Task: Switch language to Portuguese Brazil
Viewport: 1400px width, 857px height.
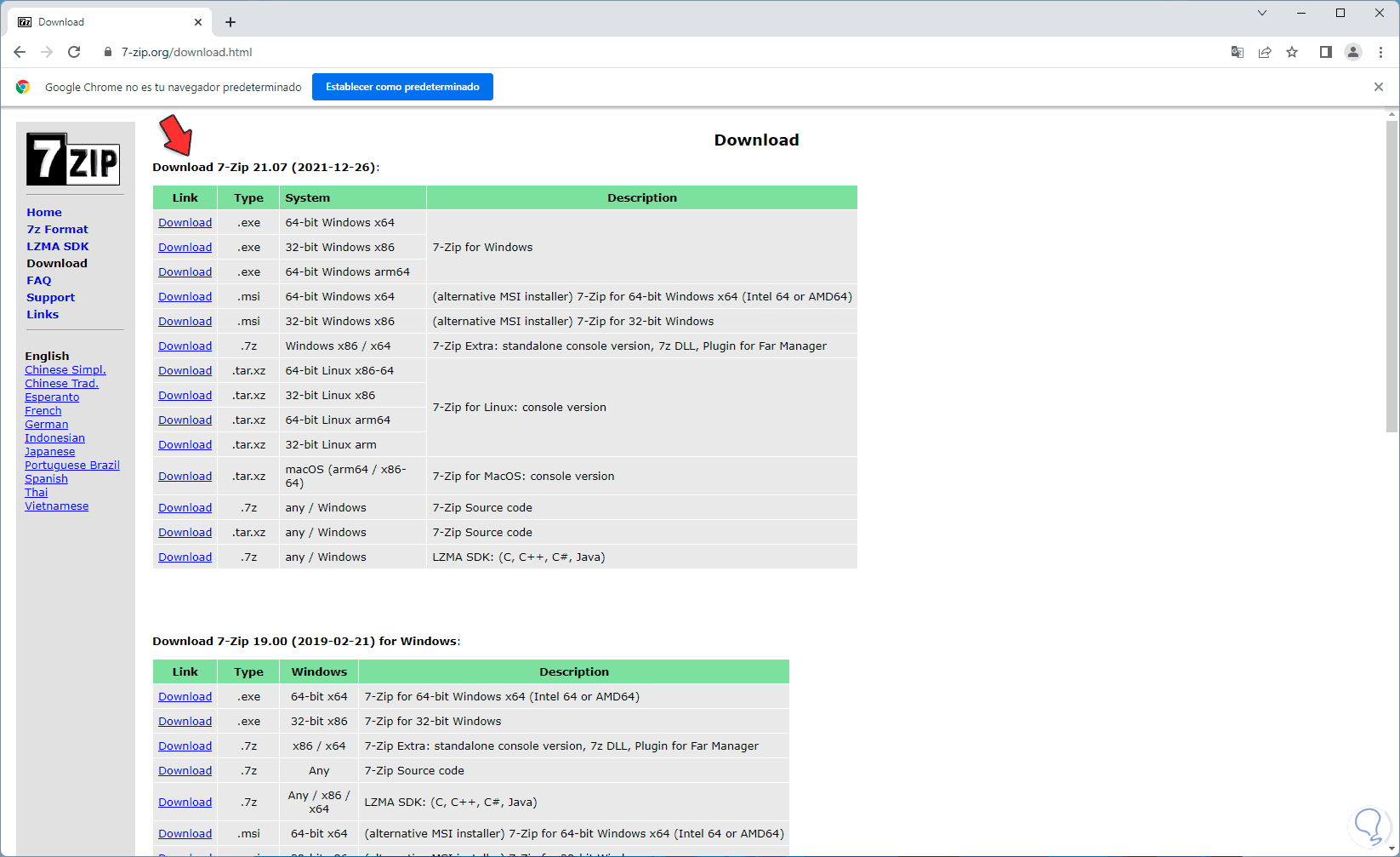Action: (x=72, y=466)
